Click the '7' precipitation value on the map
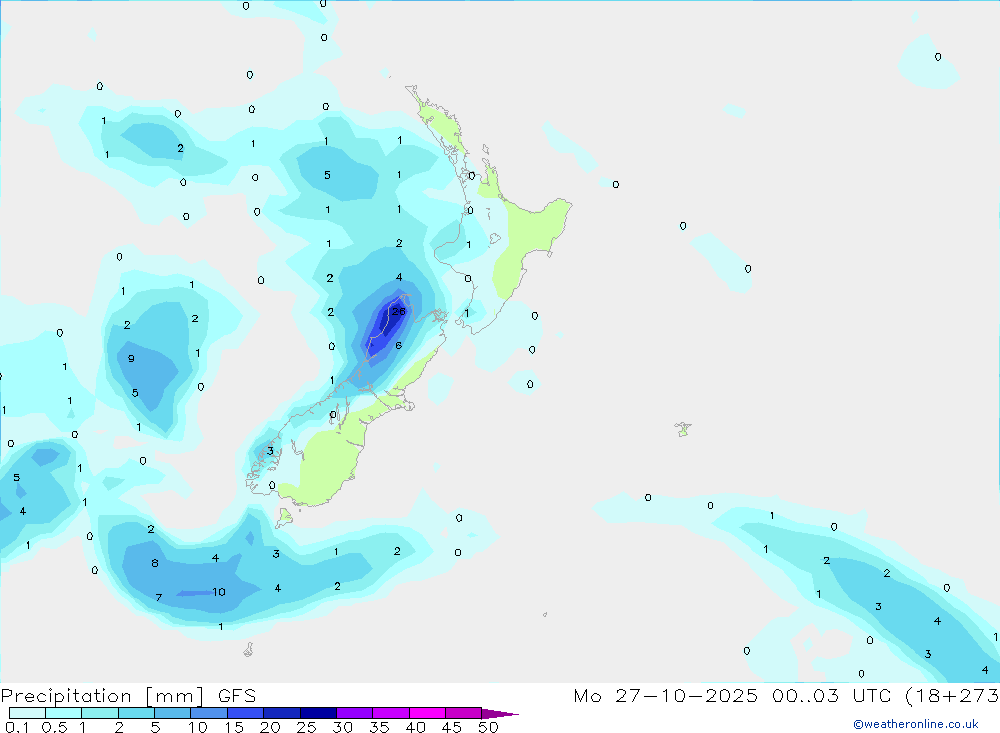Image resolution: width=1000 pixels, height=733 pixels. coord(159,598)
